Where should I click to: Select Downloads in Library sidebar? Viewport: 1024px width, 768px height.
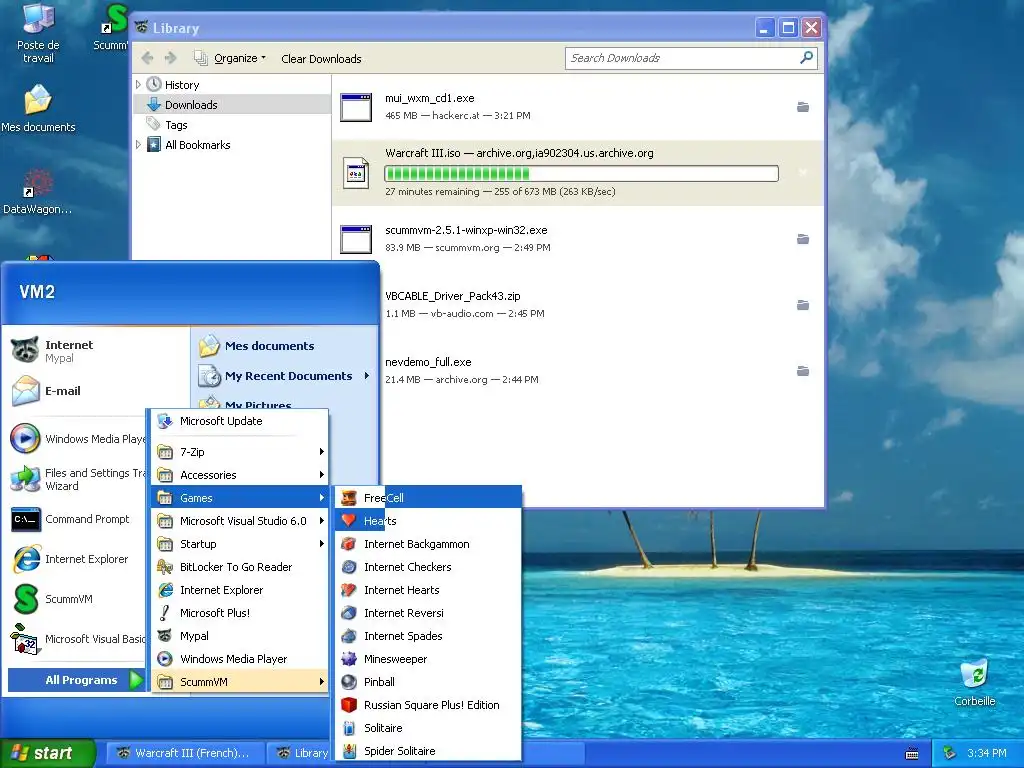pyautogui.click(x=232, y=104)
